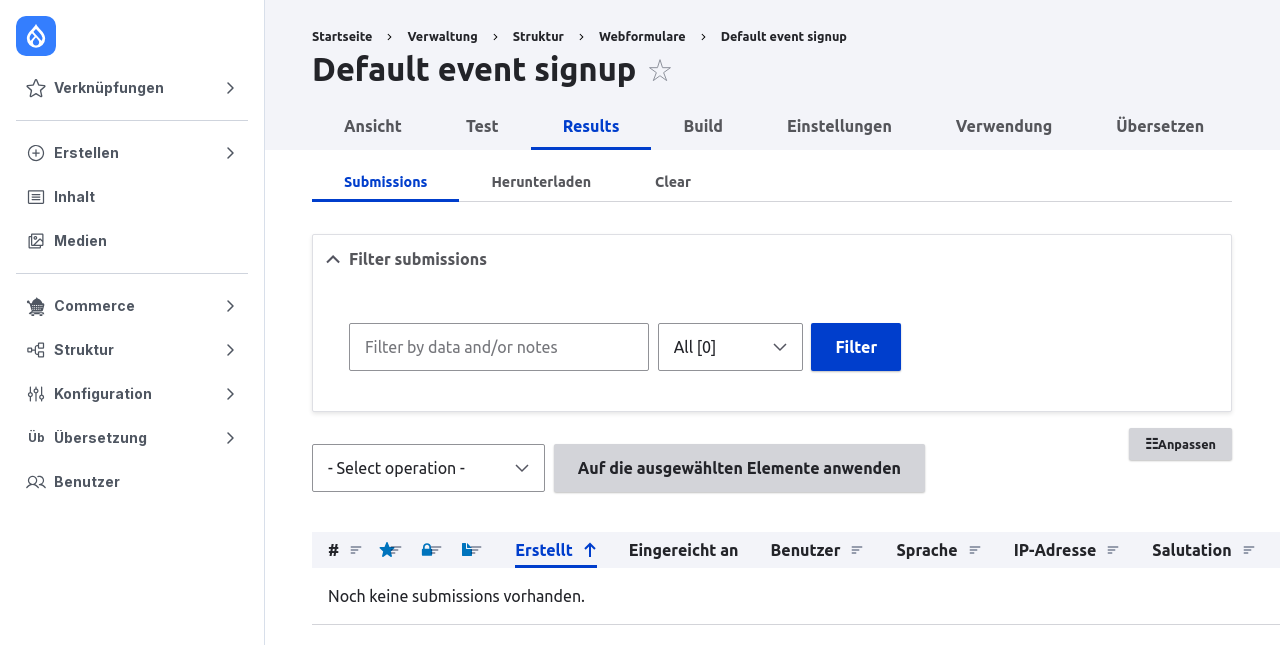Click the Inhalt content icon
Viewport: 1280px width, 645px height.
pyautogui.click(x=36, y=197)
